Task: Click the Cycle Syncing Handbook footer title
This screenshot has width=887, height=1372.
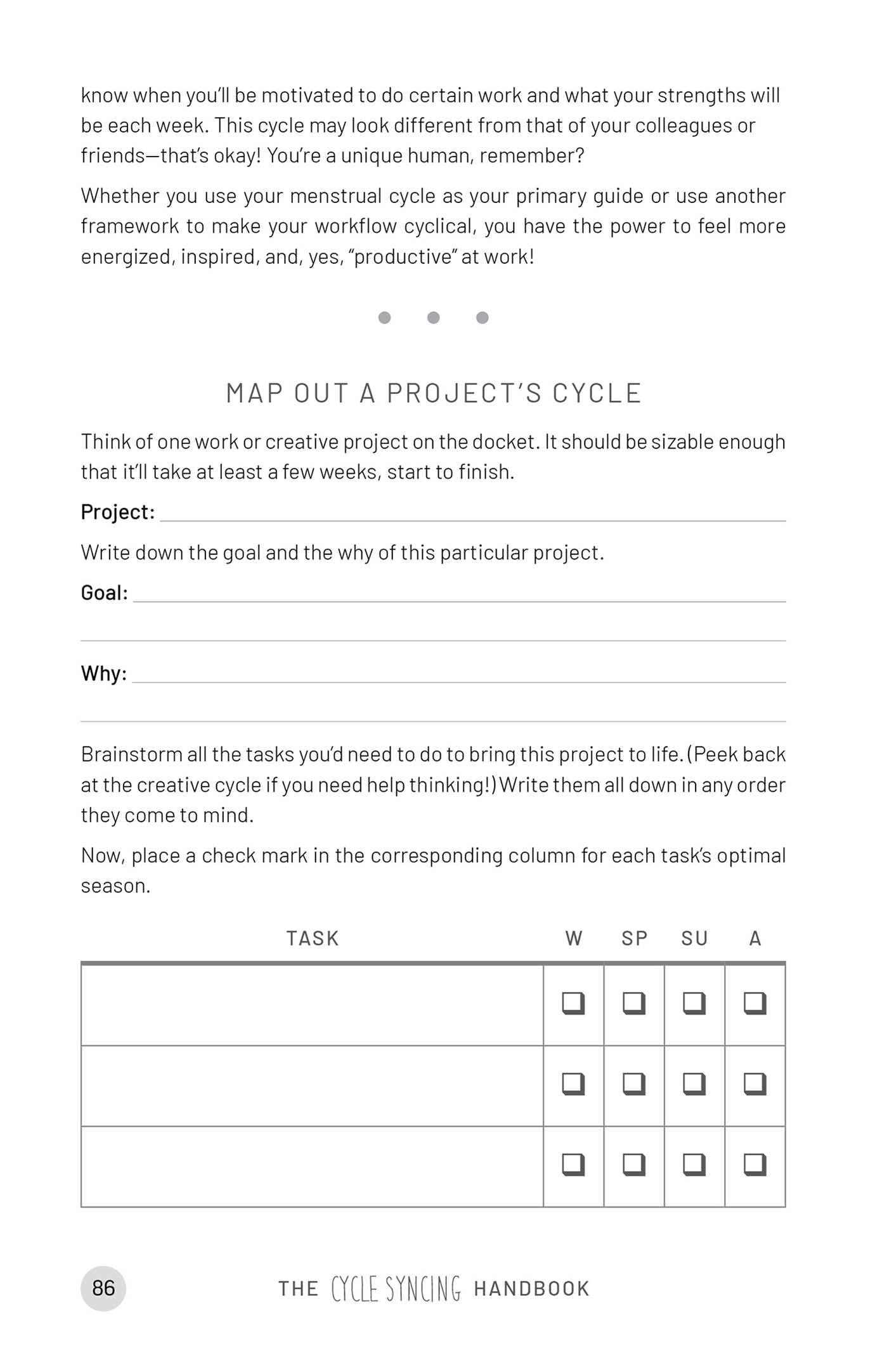Action: [434, 1289]
